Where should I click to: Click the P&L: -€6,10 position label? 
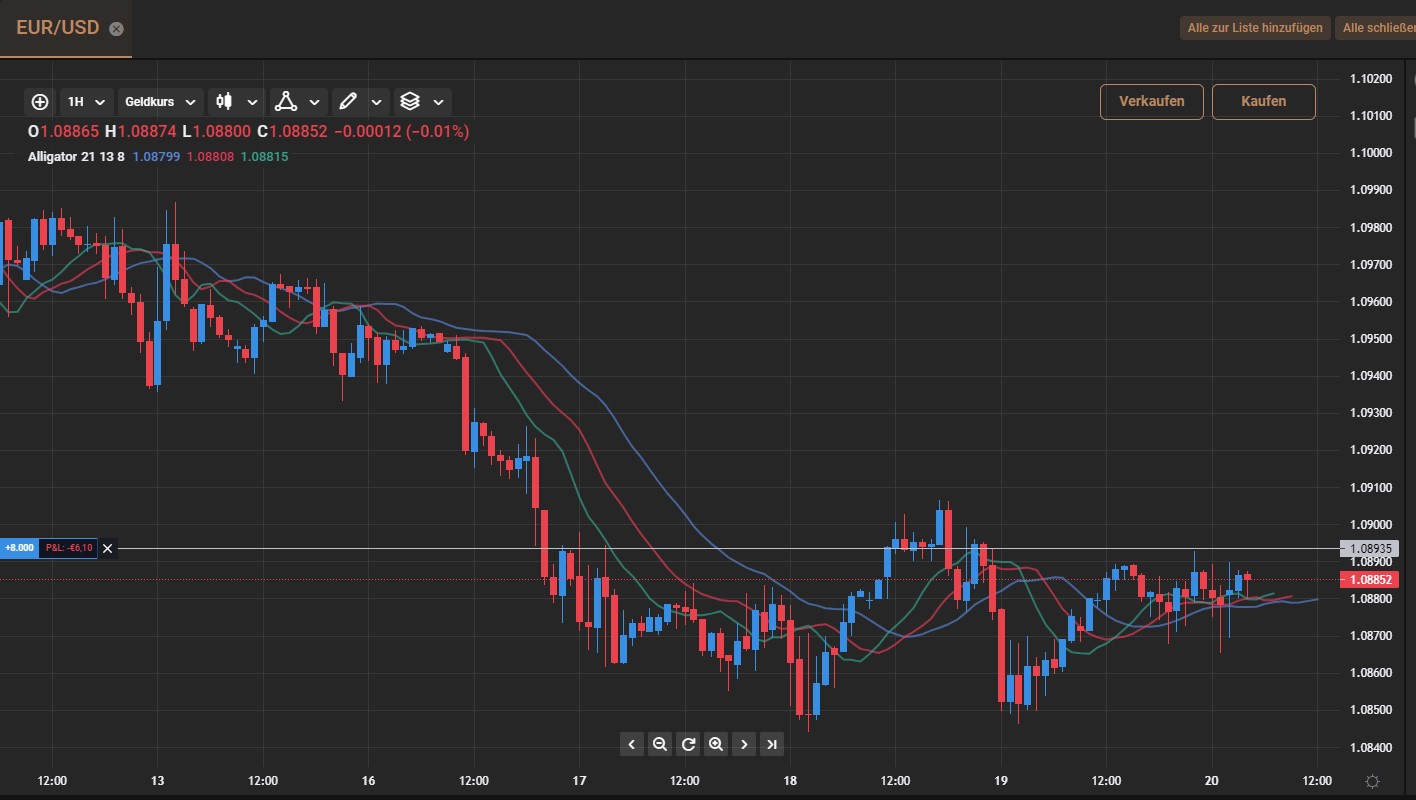click(x=68, y=548)
